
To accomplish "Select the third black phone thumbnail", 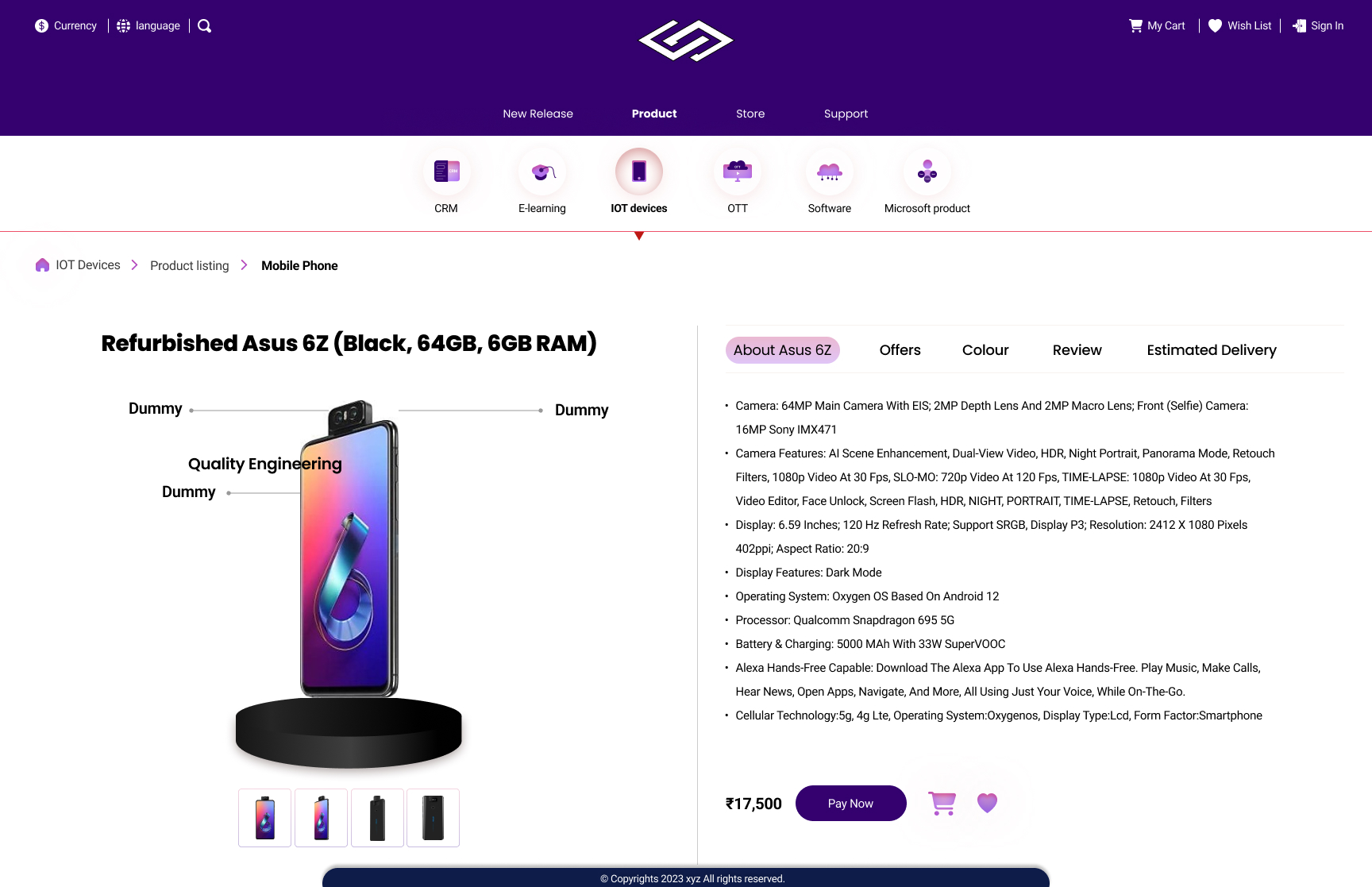I will pyautogui.click(x=377, y=818).
